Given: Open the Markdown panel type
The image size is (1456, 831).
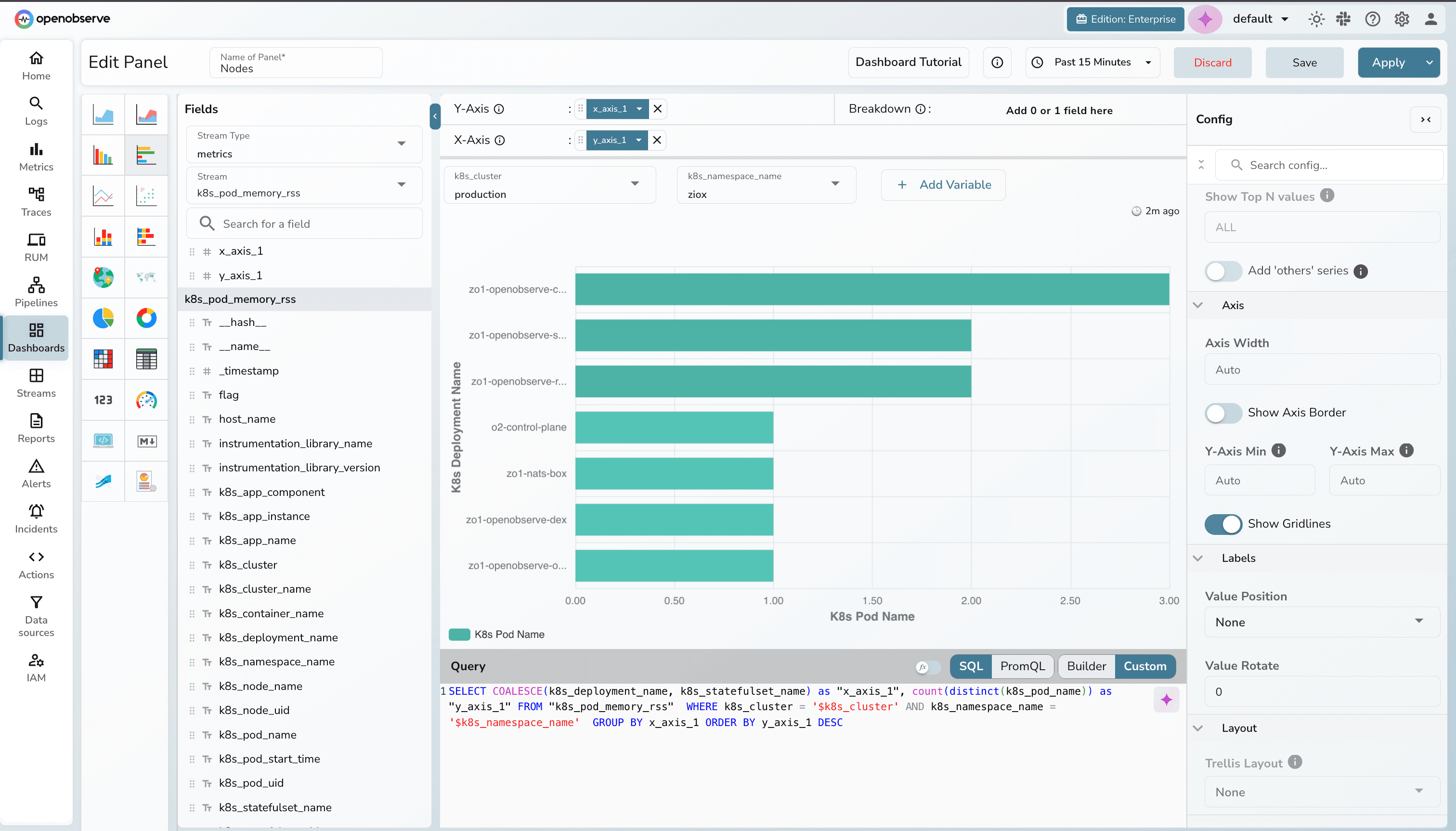Looking at the screenshot, I should [x=147, y=441].
